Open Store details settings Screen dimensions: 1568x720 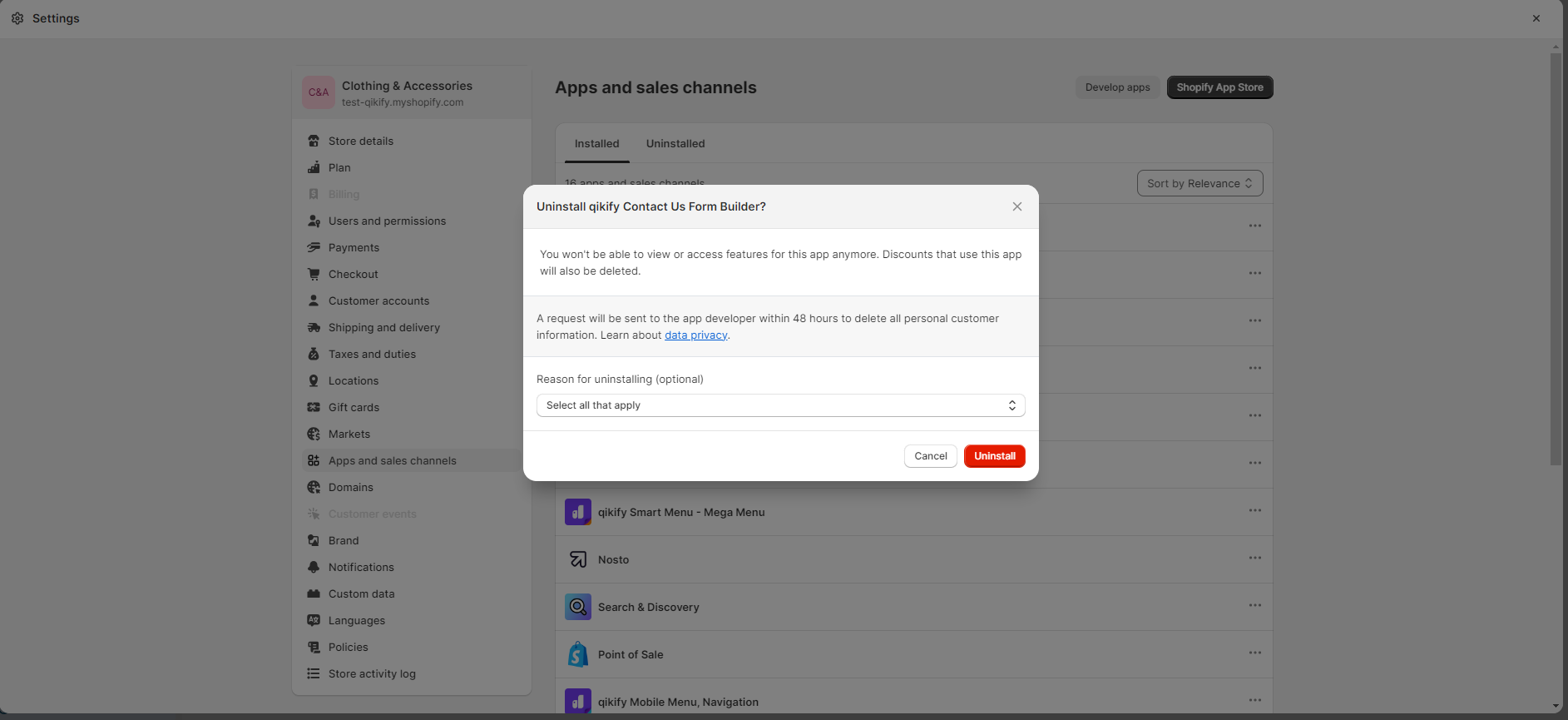click(412, 141)
